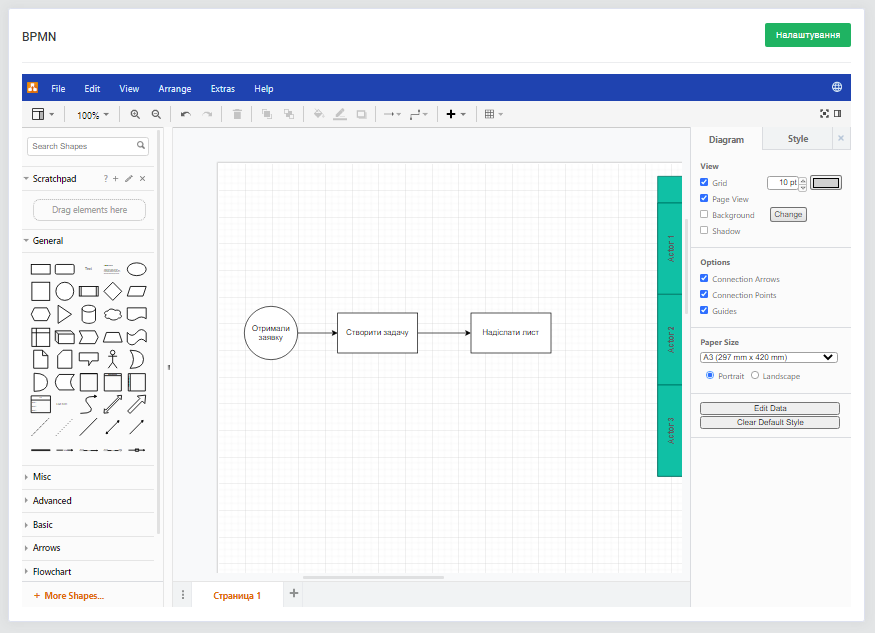Disable the Grid checkbox
875x633 pixels.
pos(704,183)
